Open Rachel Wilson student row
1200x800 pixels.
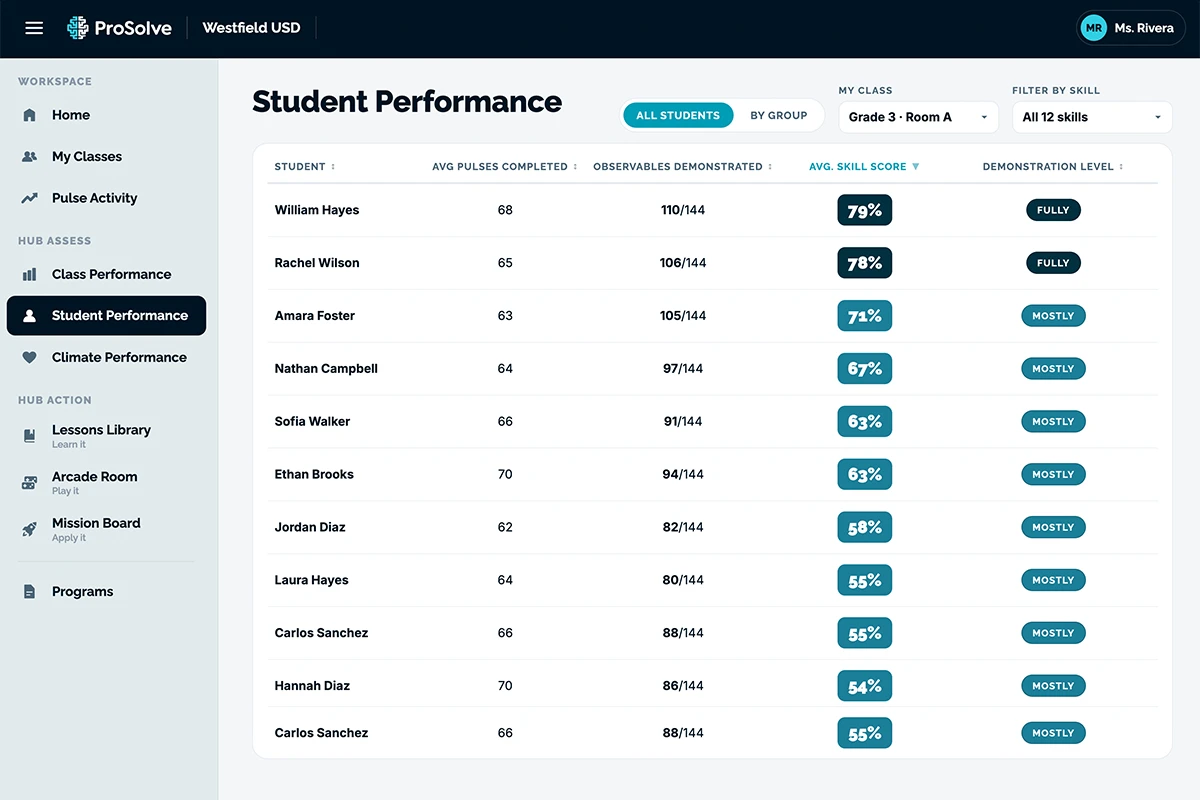(713, 263)
